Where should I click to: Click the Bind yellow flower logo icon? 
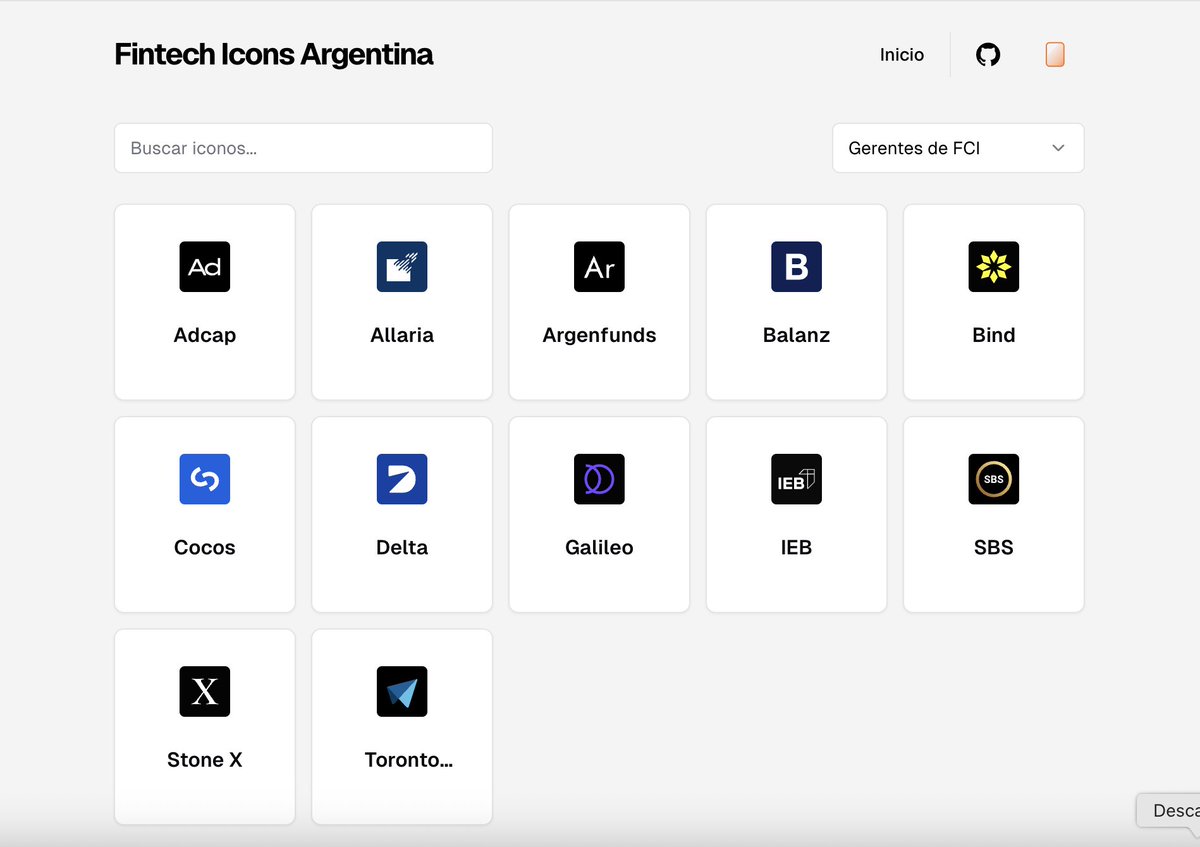pyautogui.click(x=993, y=267)
